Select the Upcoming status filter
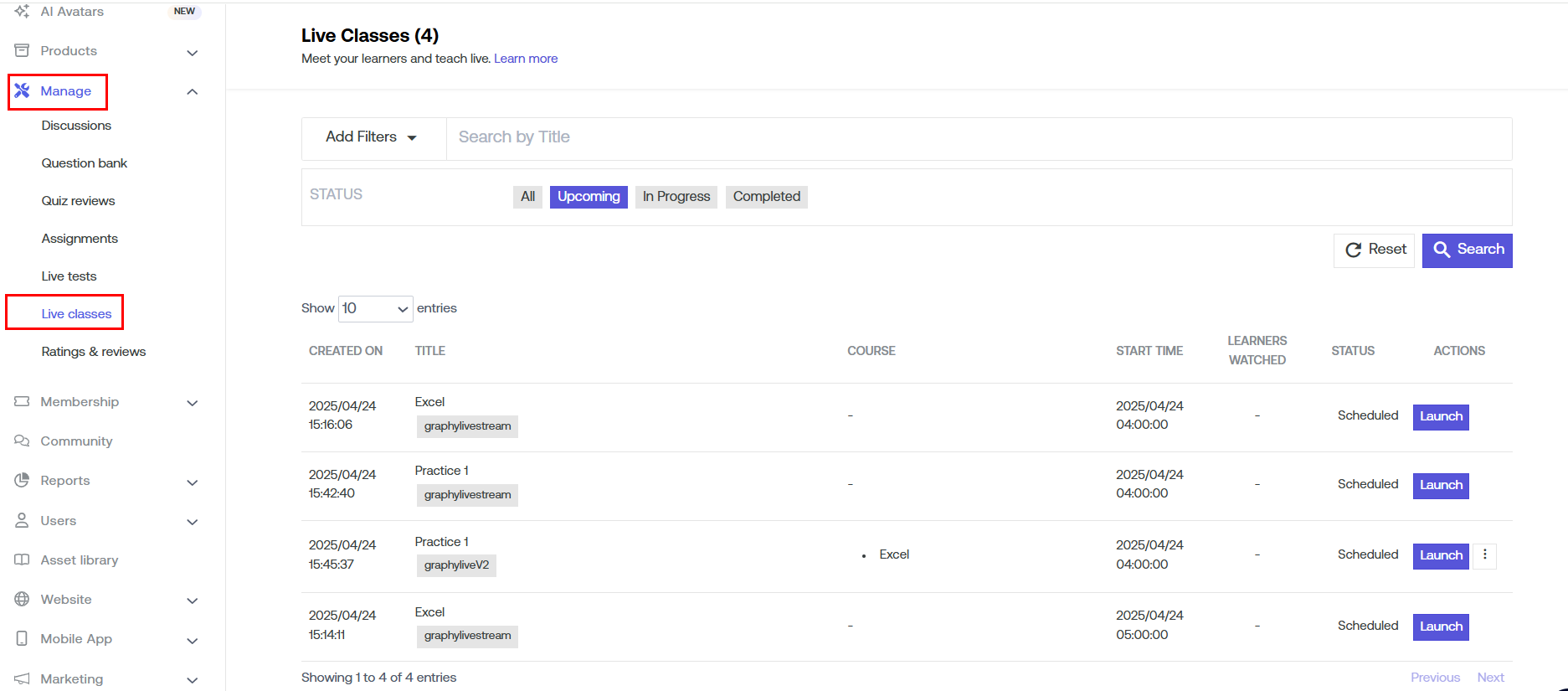Image resolution: width=1568 pixels, height=691 pixels. tap(589, 197)
